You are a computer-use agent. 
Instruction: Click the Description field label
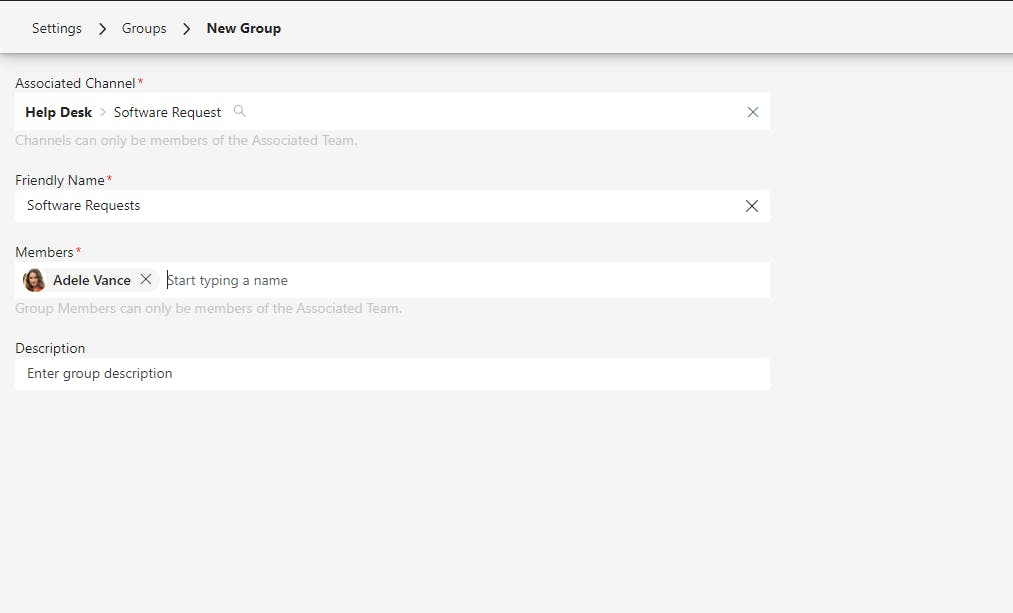point(50,348)
